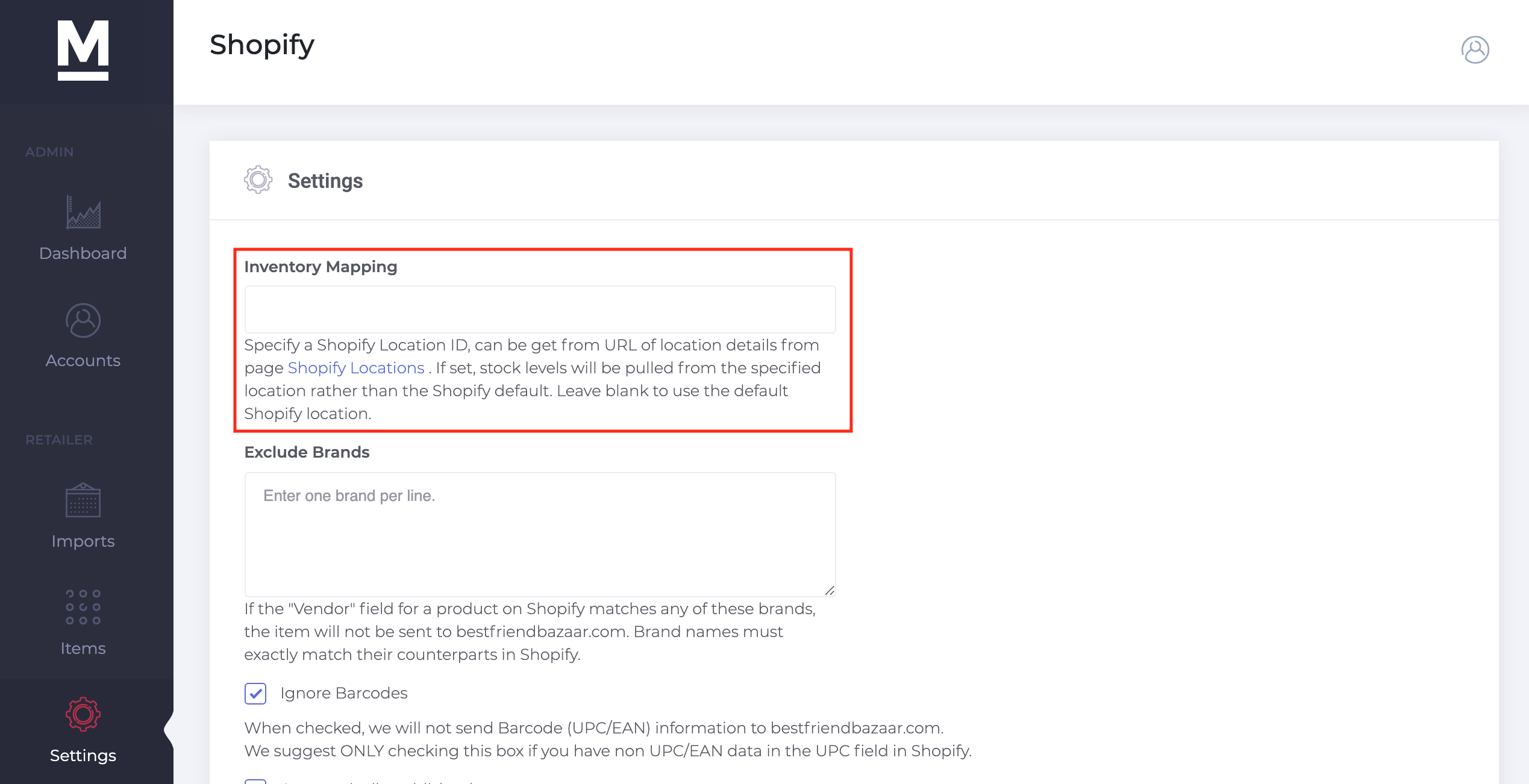
Task: Click the gear icon beside Settings heading
Action: point(258,179)
